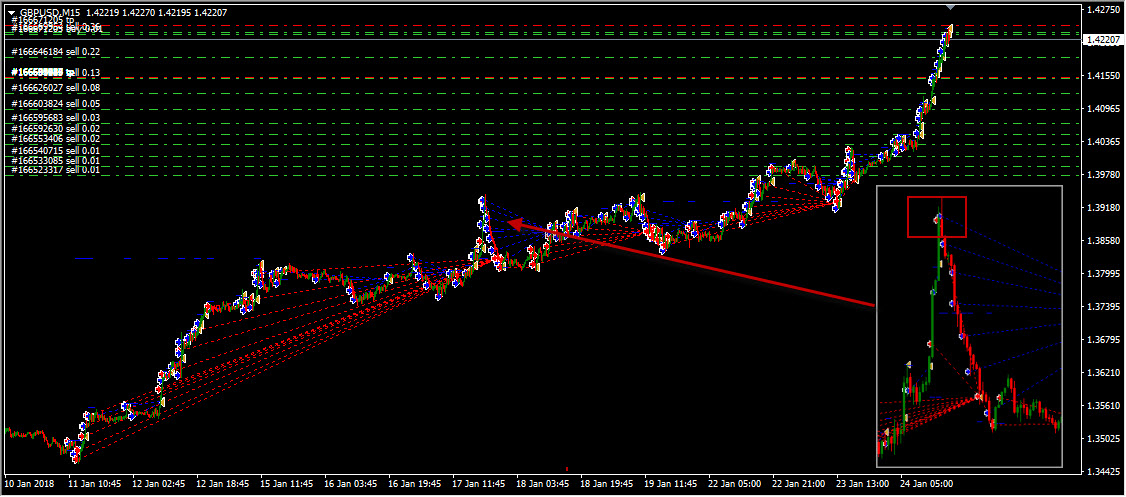The height and width of the screenshot is (497, 1126).
Task: Expand the one-click trading triangle beside GBPUSD
Action: 11,13
